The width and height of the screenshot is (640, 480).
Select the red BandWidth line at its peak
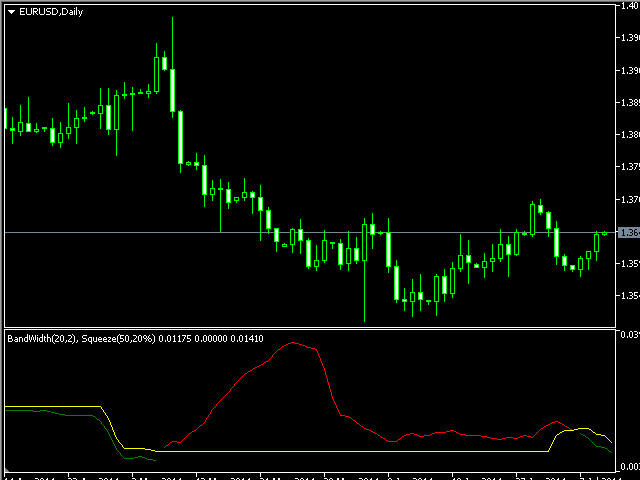tap(293, 343)
